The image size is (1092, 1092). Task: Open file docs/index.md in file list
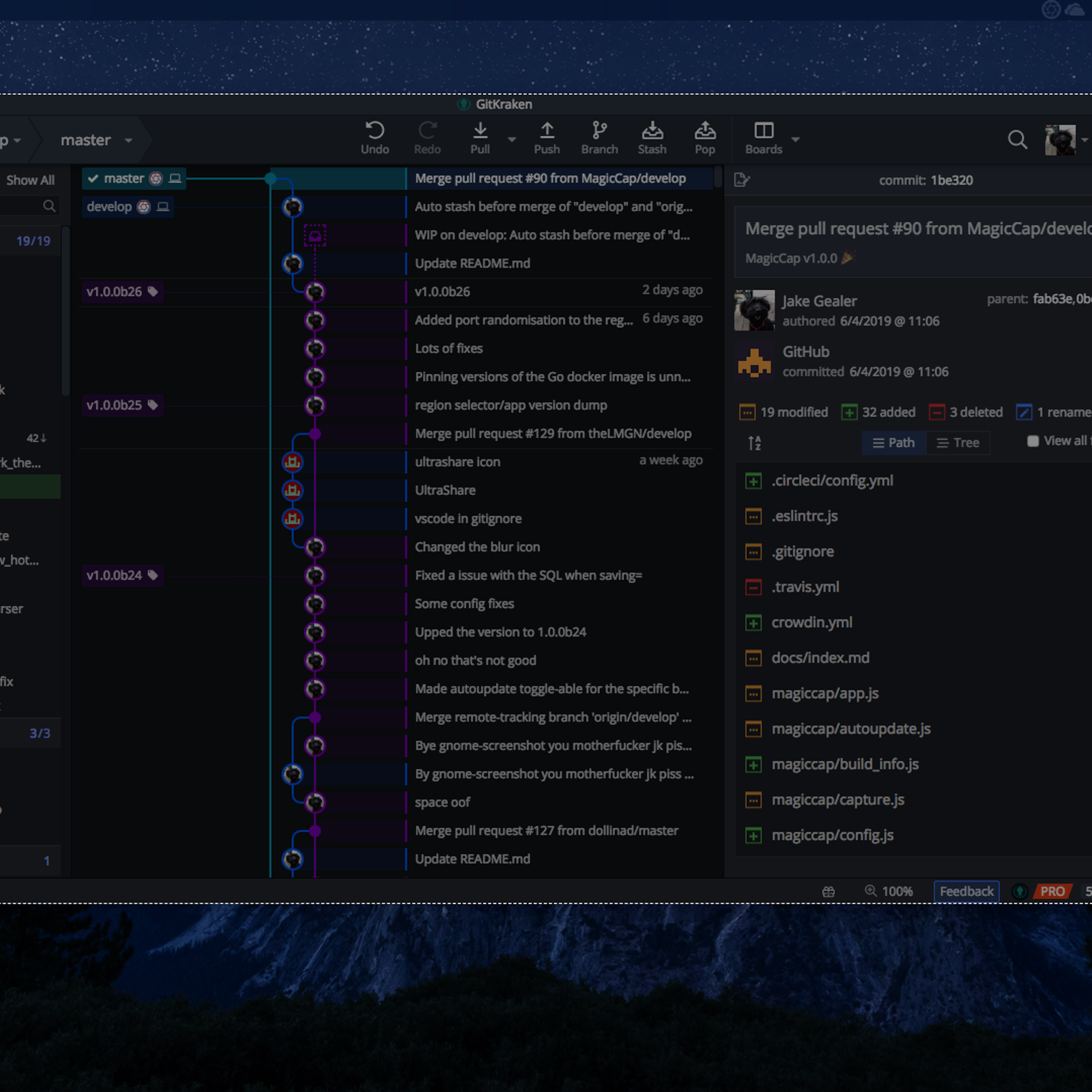point(820,658)
